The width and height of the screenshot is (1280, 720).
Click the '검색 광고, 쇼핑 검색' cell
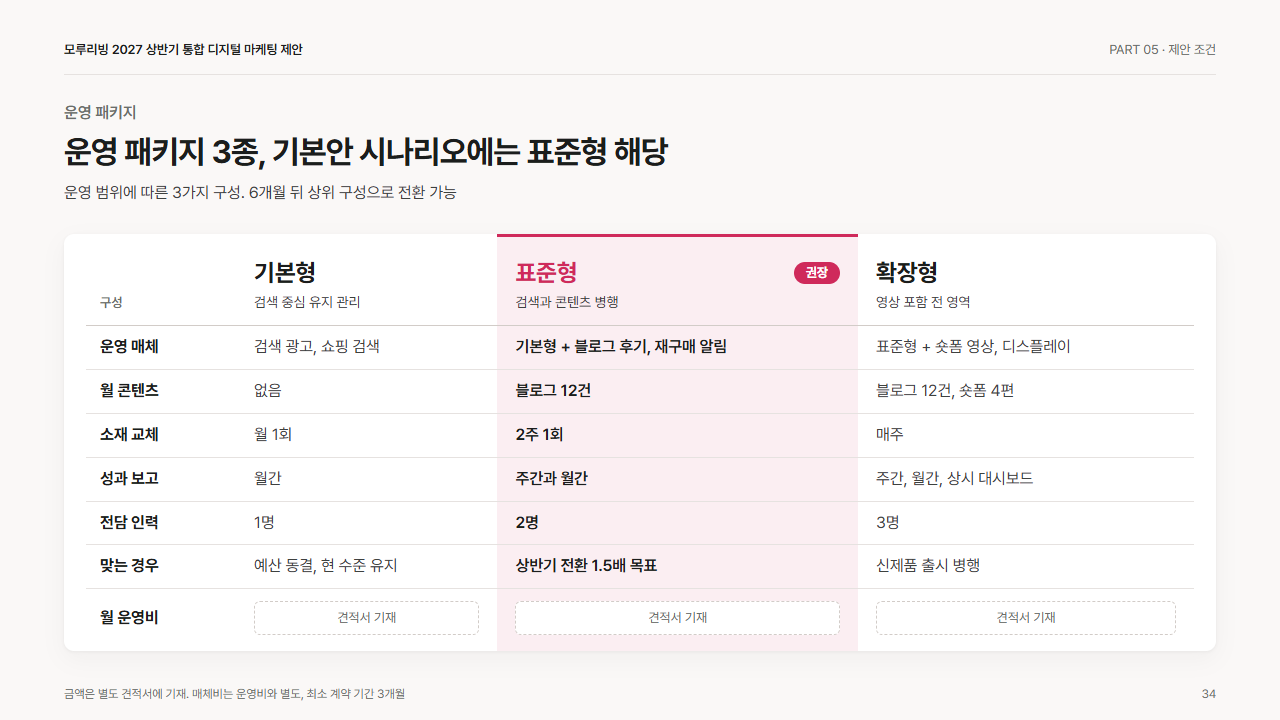point(317,347)
